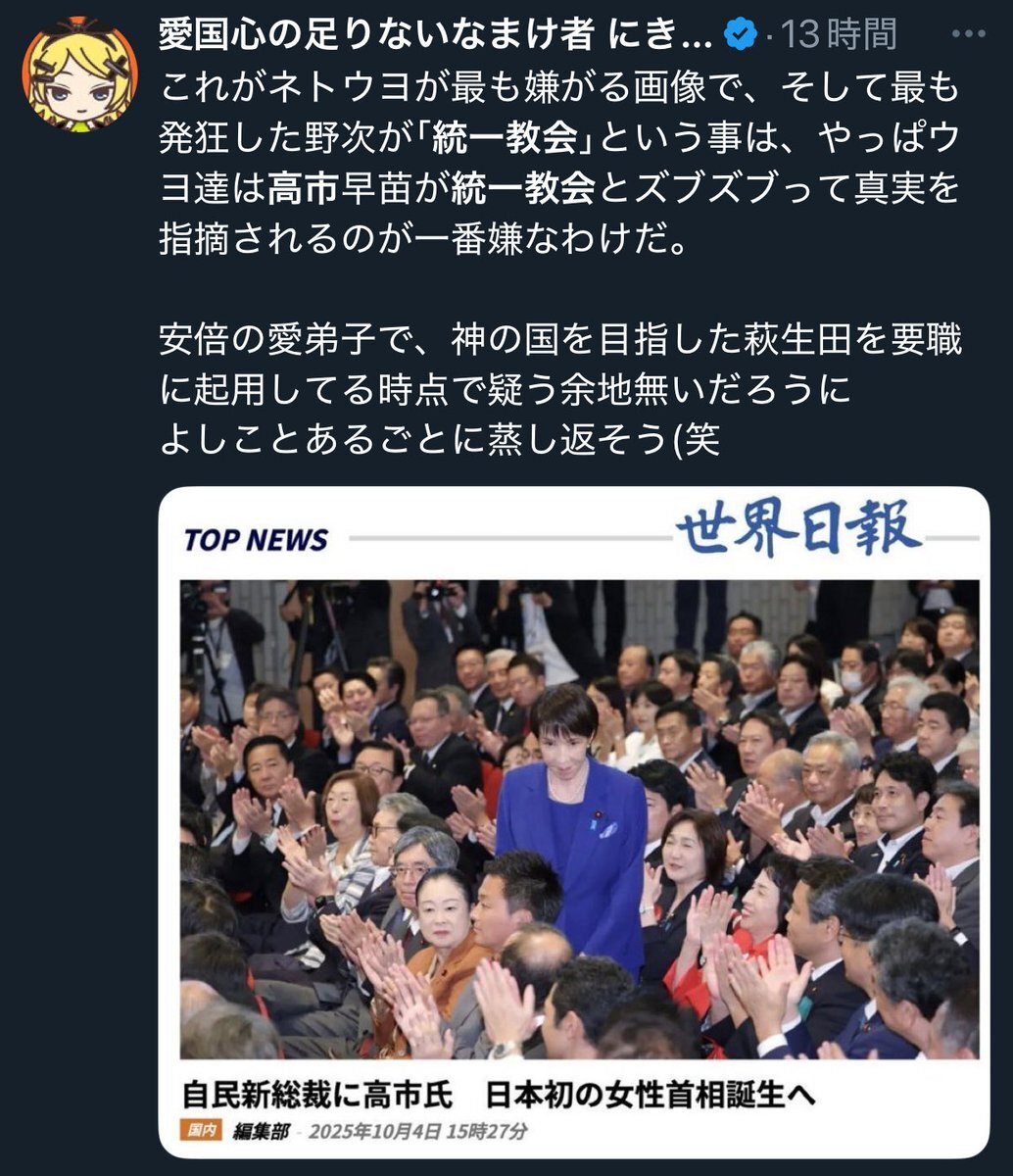Click the TOP NEWS label
Screen dimensions: 1013x1176
click(x=256, y=539)
